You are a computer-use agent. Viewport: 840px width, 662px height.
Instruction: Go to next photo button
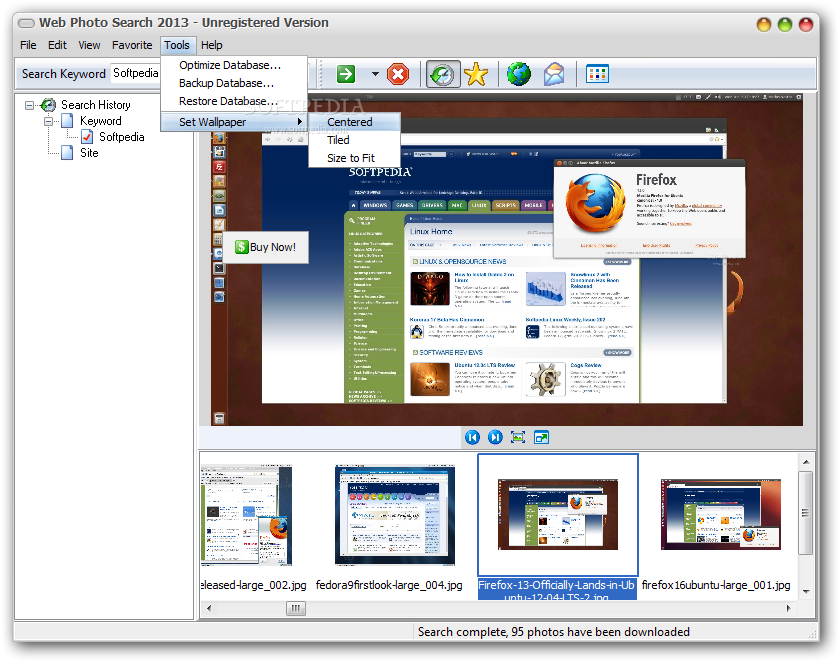[495, 438]
